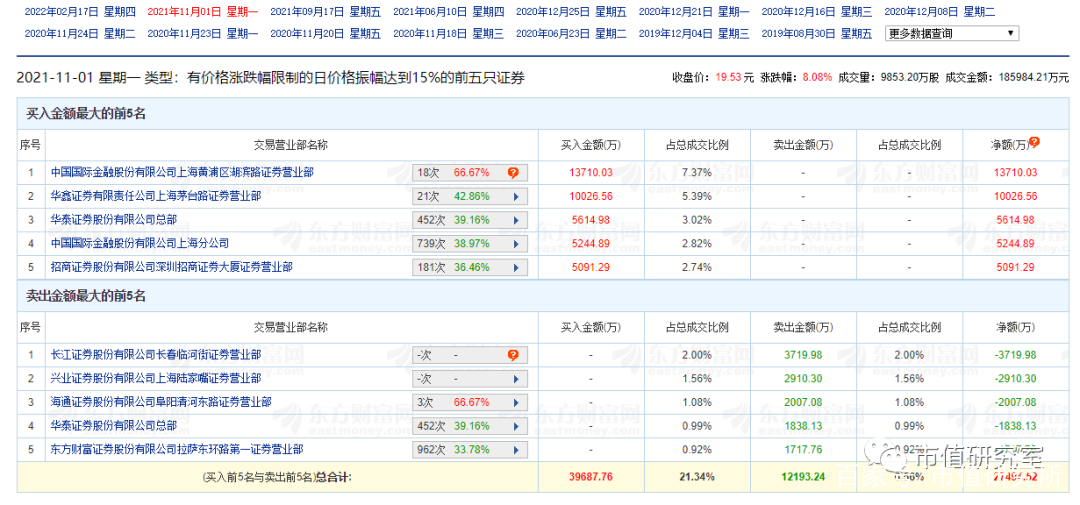
Task: Click 买入金额最大的前5名 section header
Action: tap(86, 114)
